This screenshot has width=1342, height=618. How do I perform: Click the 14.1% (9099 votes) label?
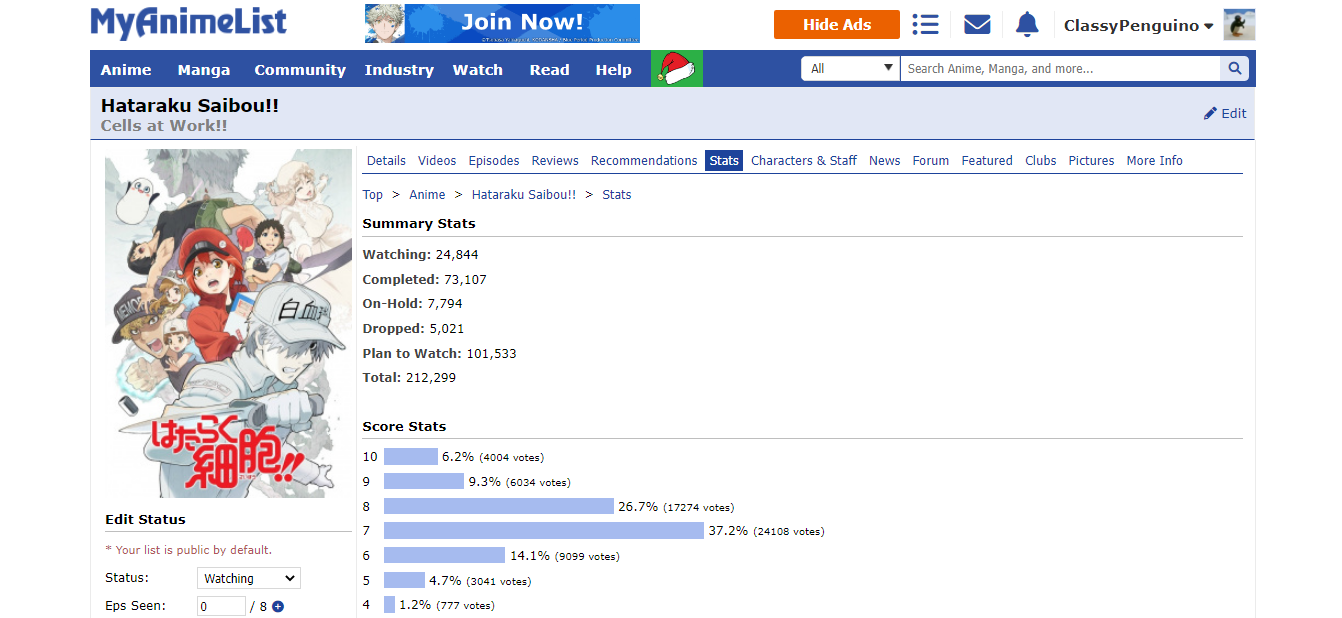564,556
